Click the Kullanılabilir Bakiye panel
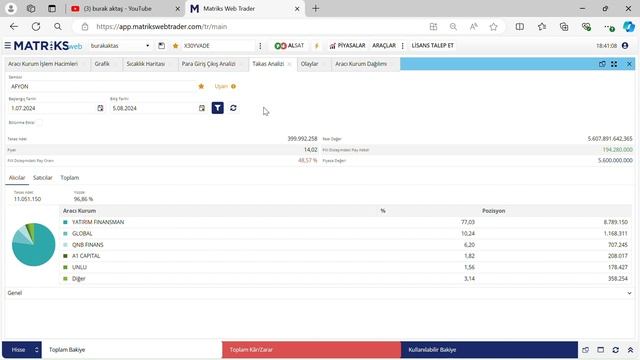The image size is (640, 360). [x=489, y=350]
